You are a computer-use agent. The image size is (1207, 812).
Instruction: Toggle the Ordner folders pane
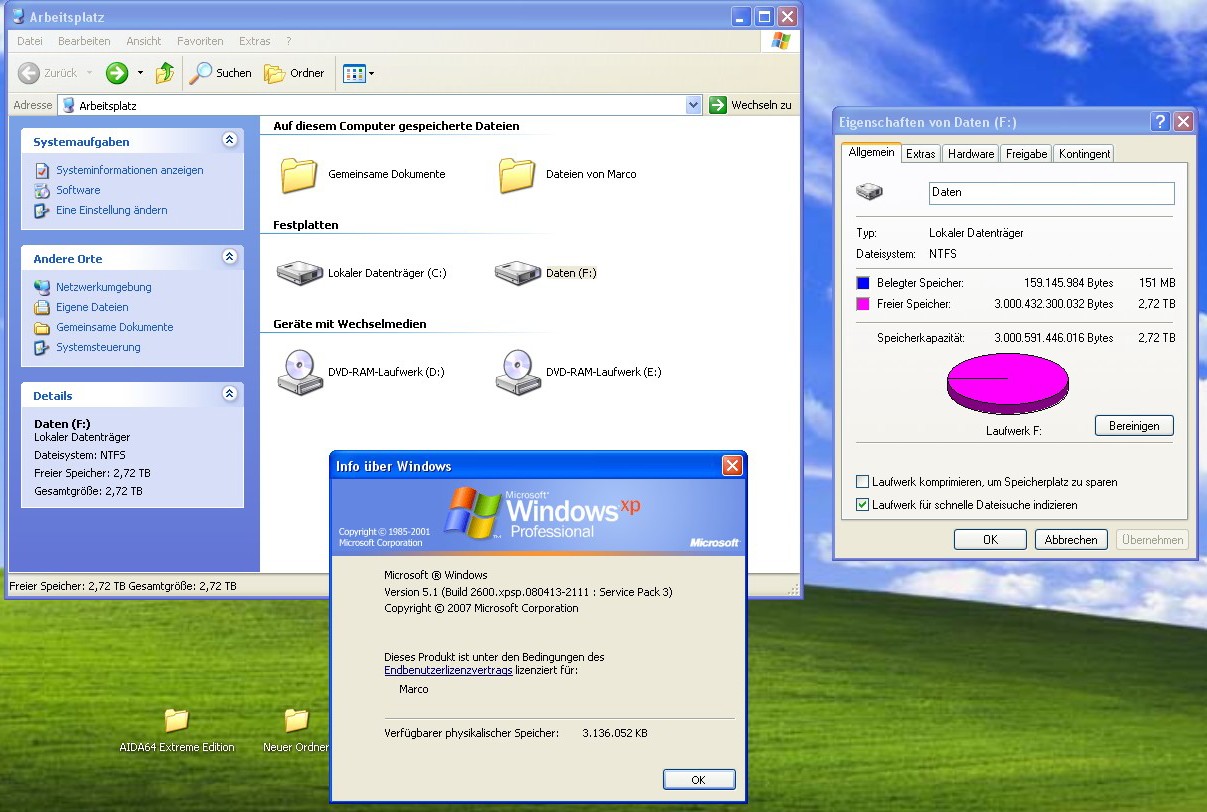click(294, 73)
